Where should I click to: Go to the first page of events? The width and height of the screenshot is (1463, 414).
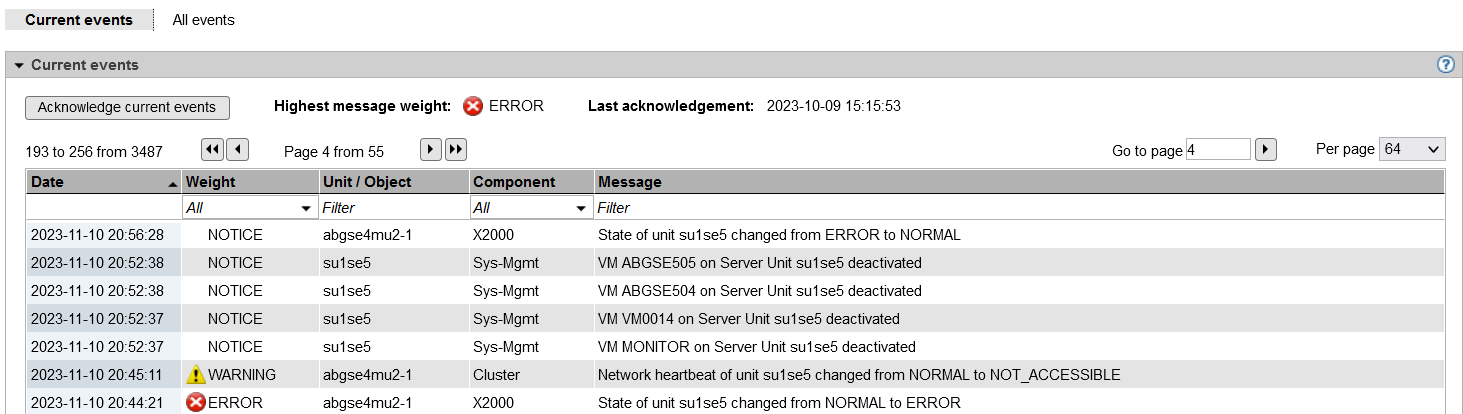pyautogui.click(x=212, y=150)
